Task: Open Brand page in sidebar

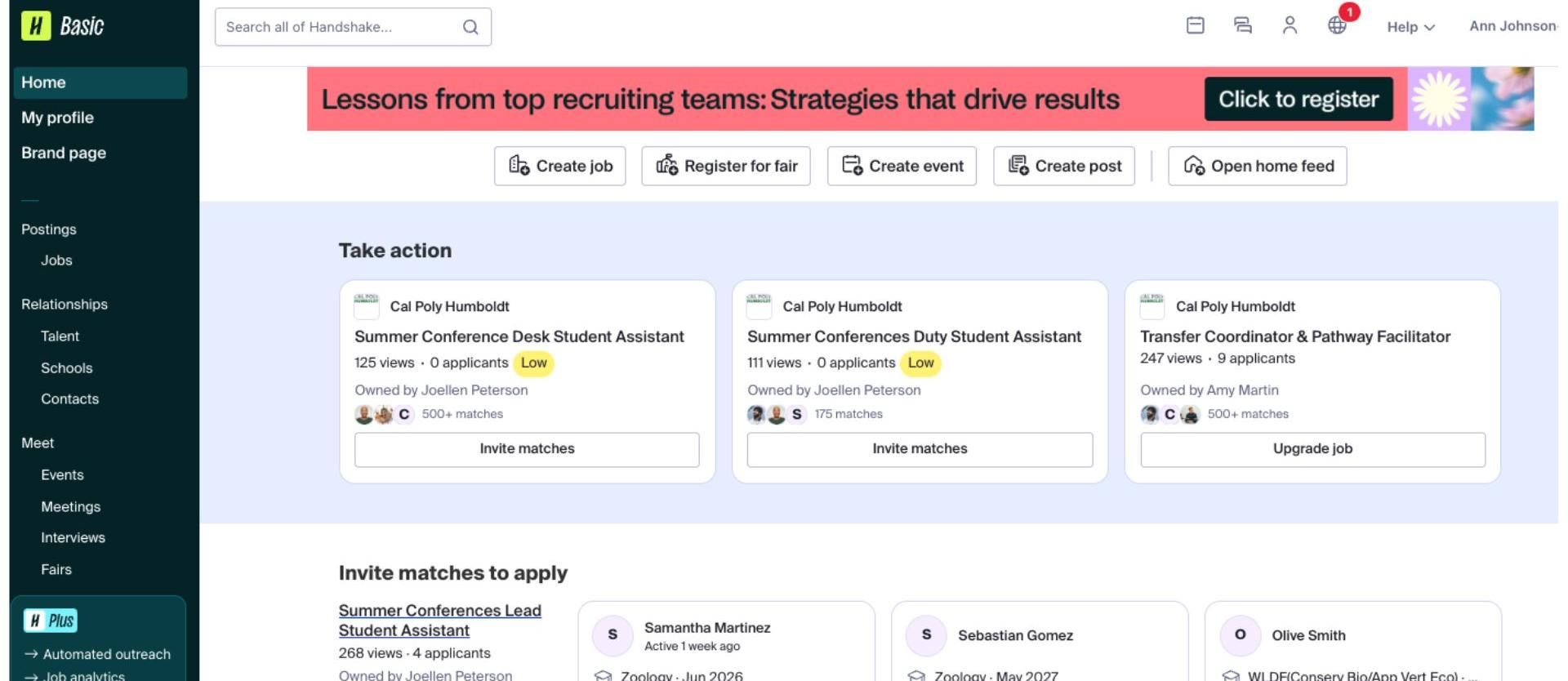Action: point(64,153)
